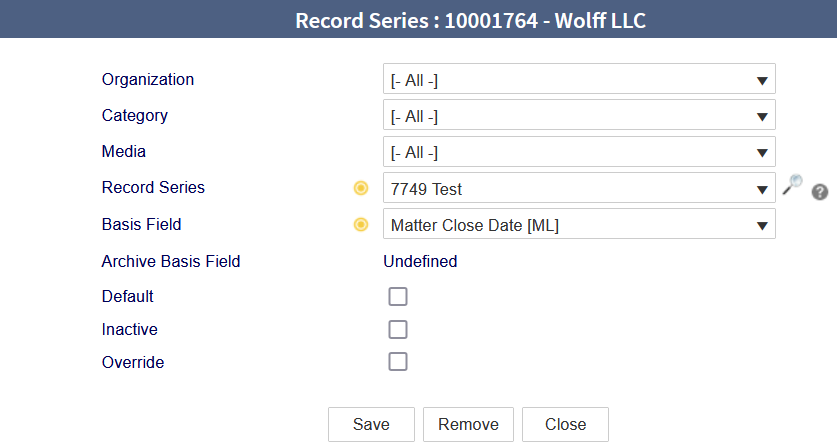Expand the Record Series dropdown showing 7749 Test
This screenshot has height=443, width=837.
coord(579,188)
